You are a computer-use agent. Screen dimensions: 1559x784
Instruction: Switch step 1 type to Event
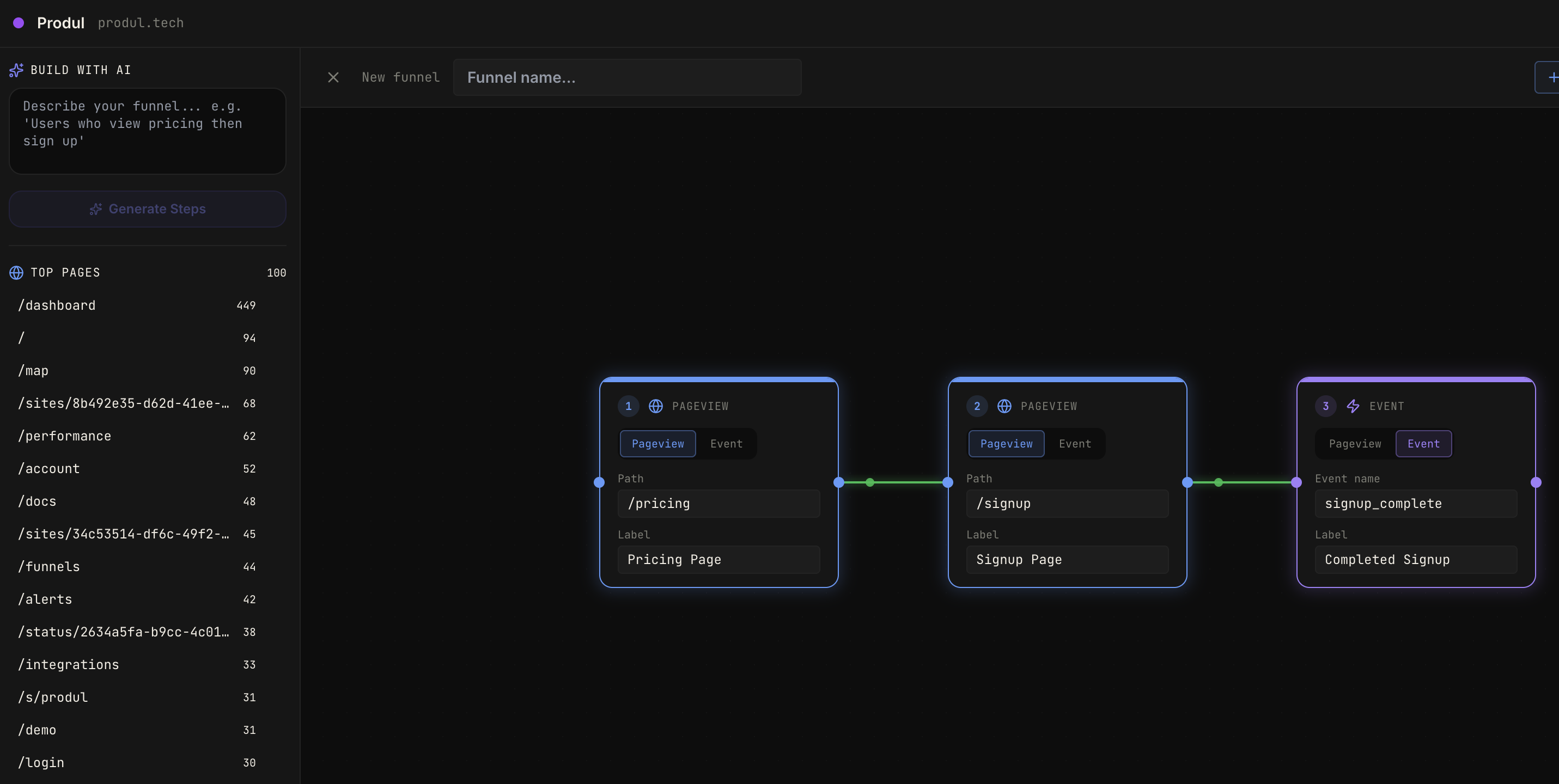click(x=726, y=444)
